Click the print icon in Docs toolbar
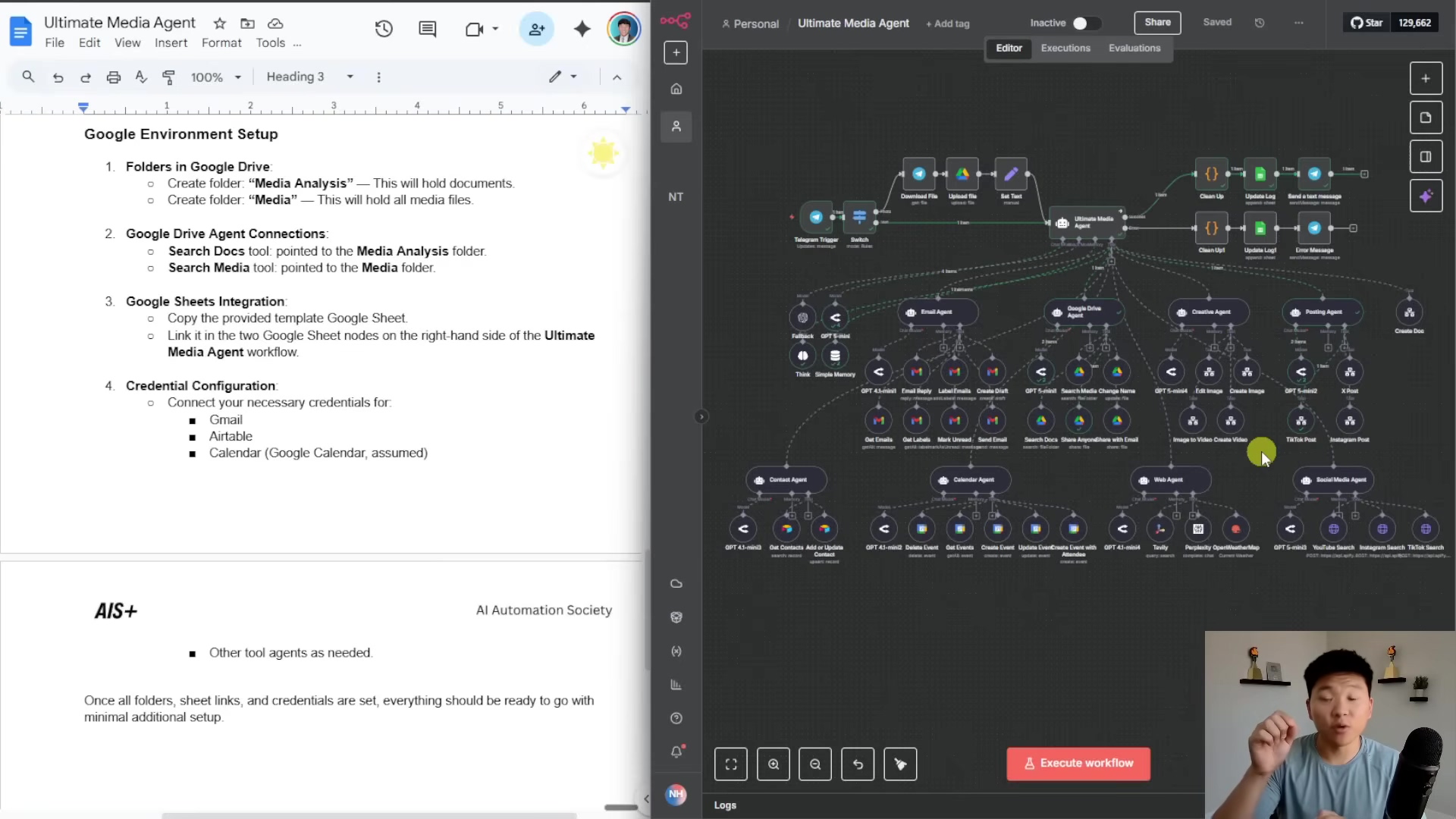1456x819 pixels. point(113,77)
